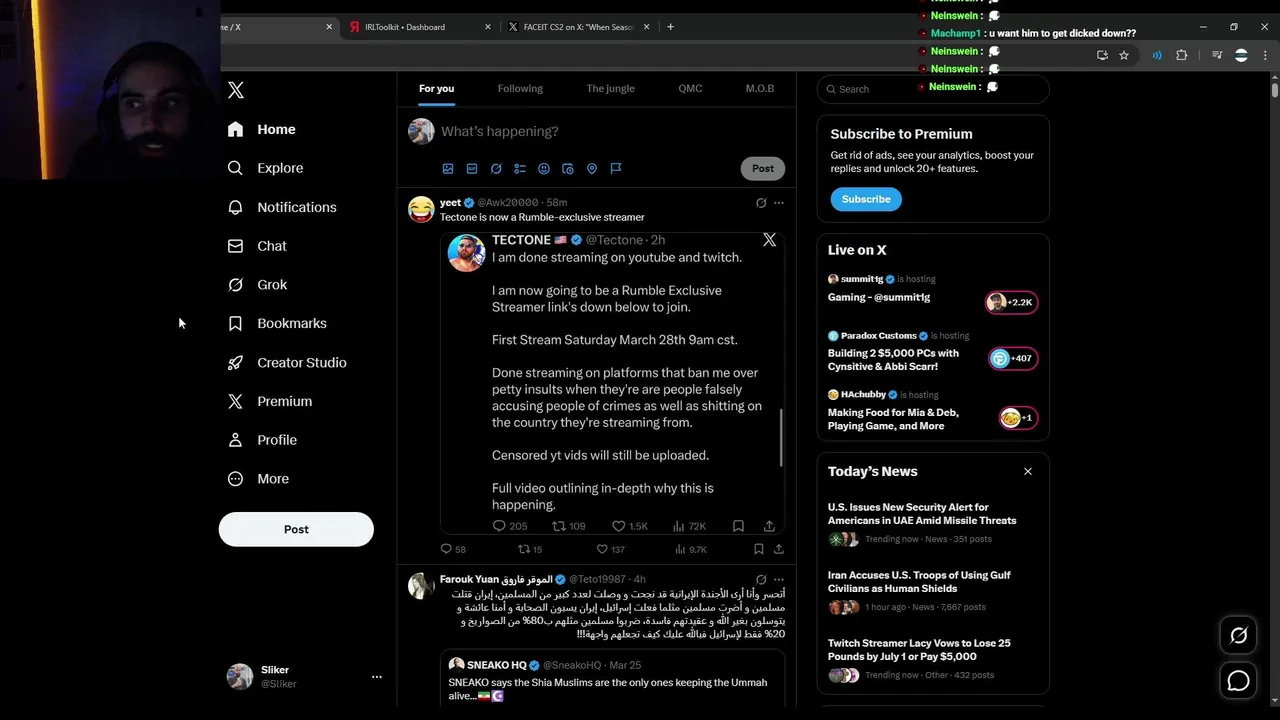
Task: Click Grok enhance icon in composer
Action: tap(496, 169)
